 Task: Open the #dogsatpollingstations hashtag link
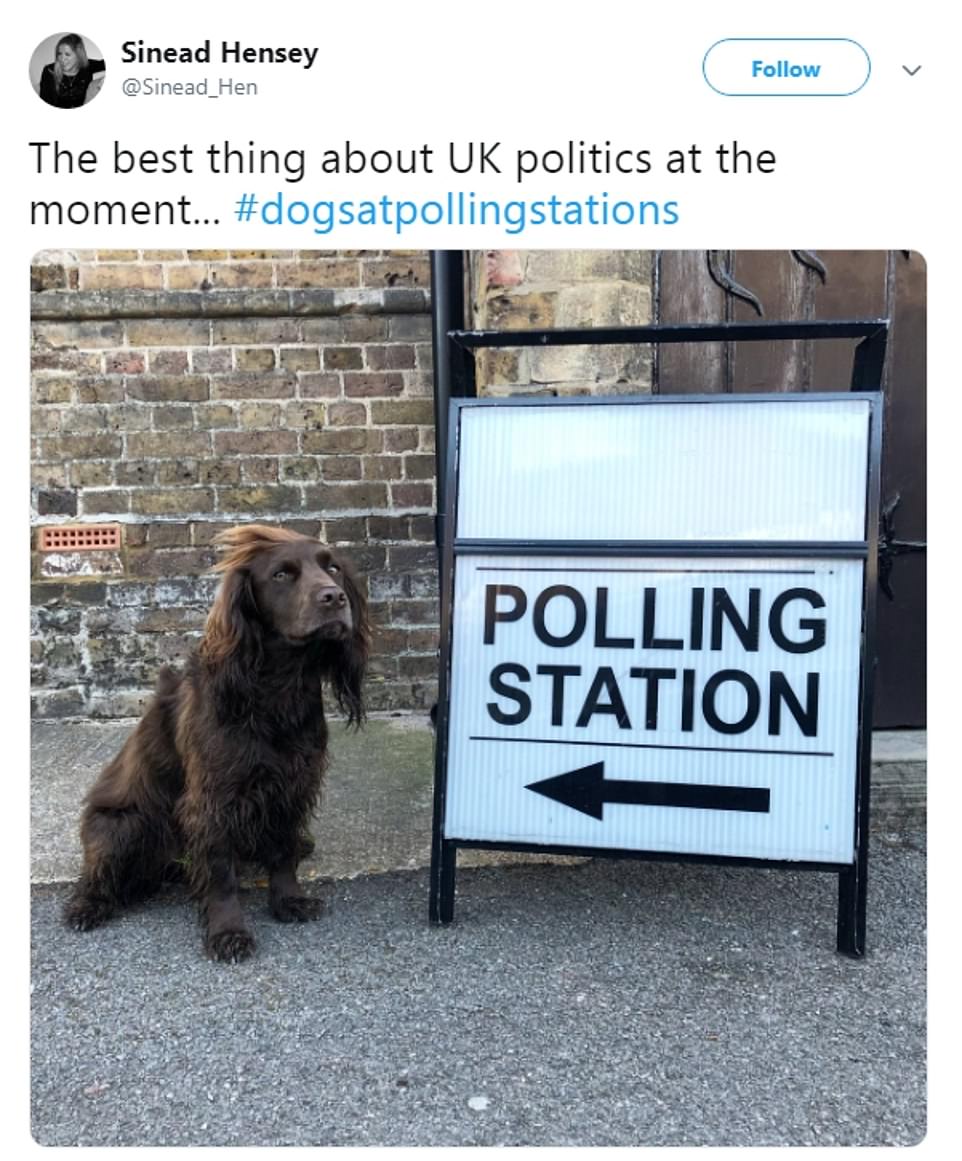(x=456, y=210)
